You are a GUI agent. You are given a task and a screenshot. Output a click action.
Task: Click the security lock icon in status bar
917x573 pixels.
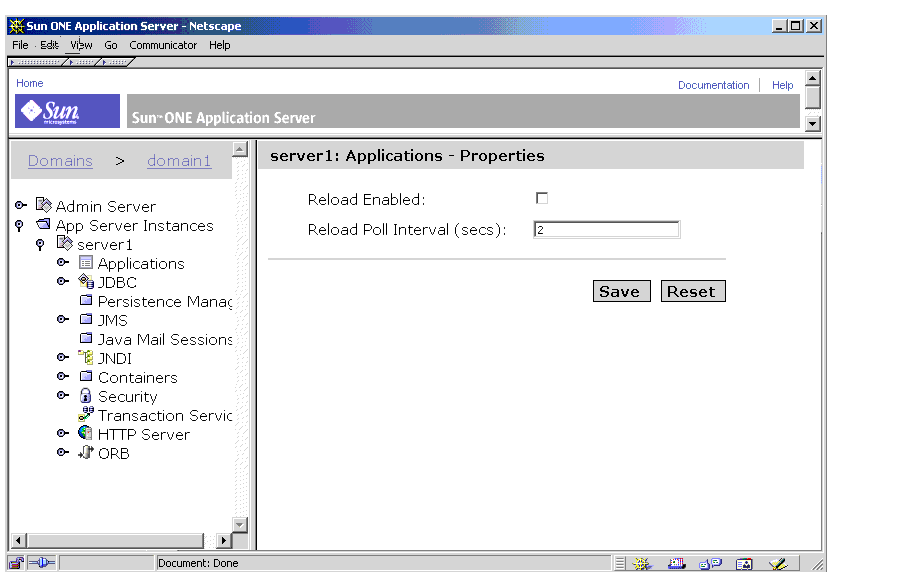[x=16, y=563]
